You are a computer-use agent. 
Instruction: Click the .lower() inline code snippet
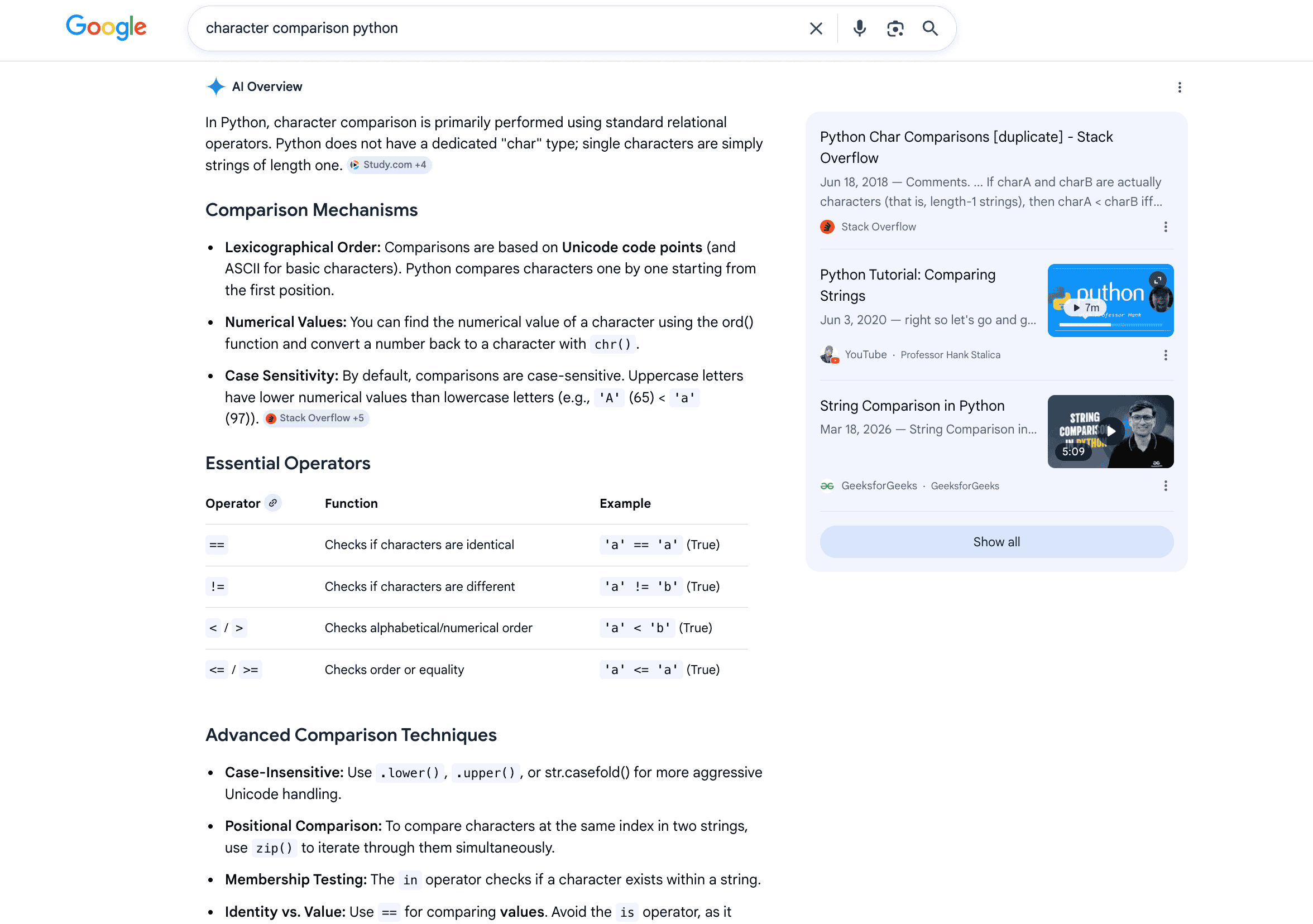pyautogui.click(x=409, y=773)
